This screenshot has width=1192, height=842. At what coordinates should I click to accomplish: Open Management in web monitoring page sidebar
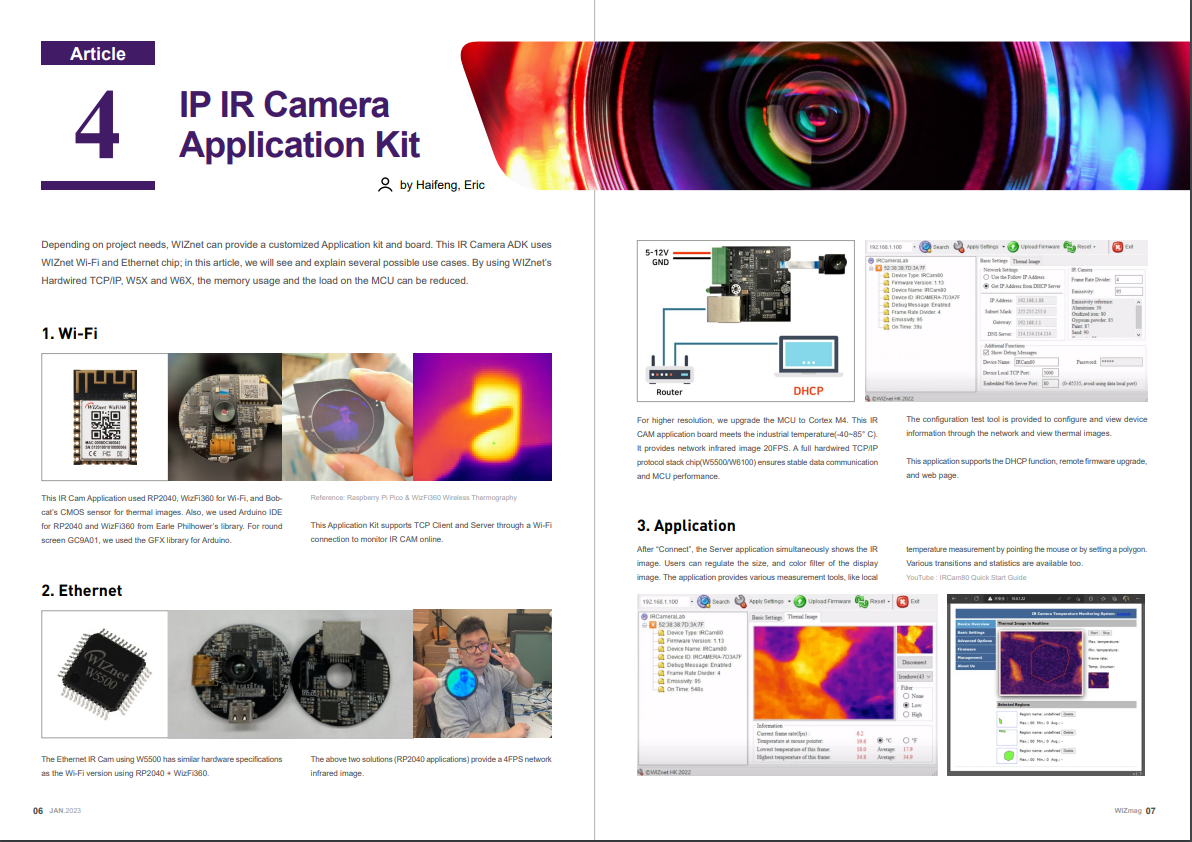tap(974, 657)
